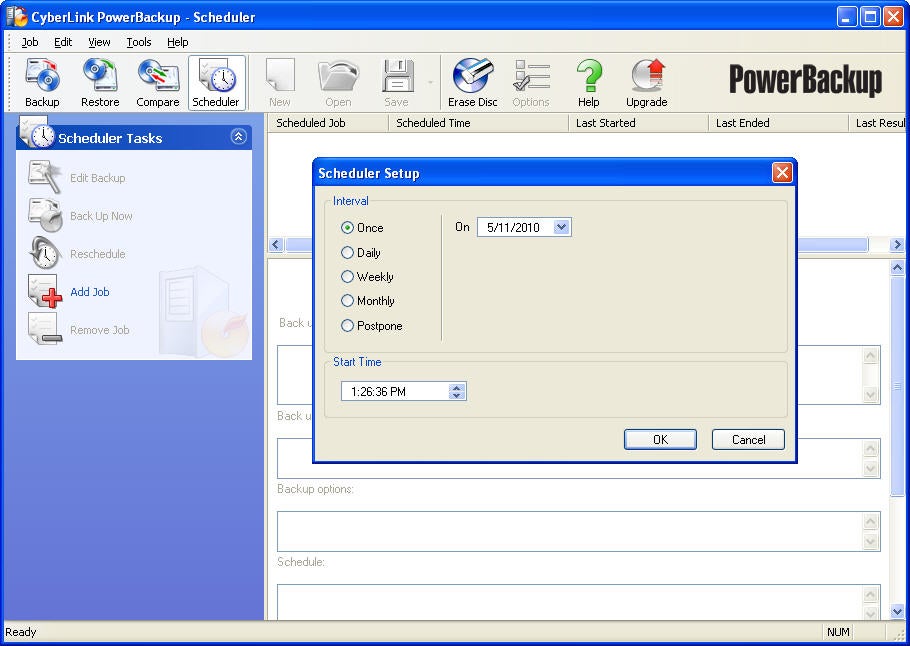
Task: Increase start time with up spinner arrow
Action: pyautogui.click(x=457, y=387)
